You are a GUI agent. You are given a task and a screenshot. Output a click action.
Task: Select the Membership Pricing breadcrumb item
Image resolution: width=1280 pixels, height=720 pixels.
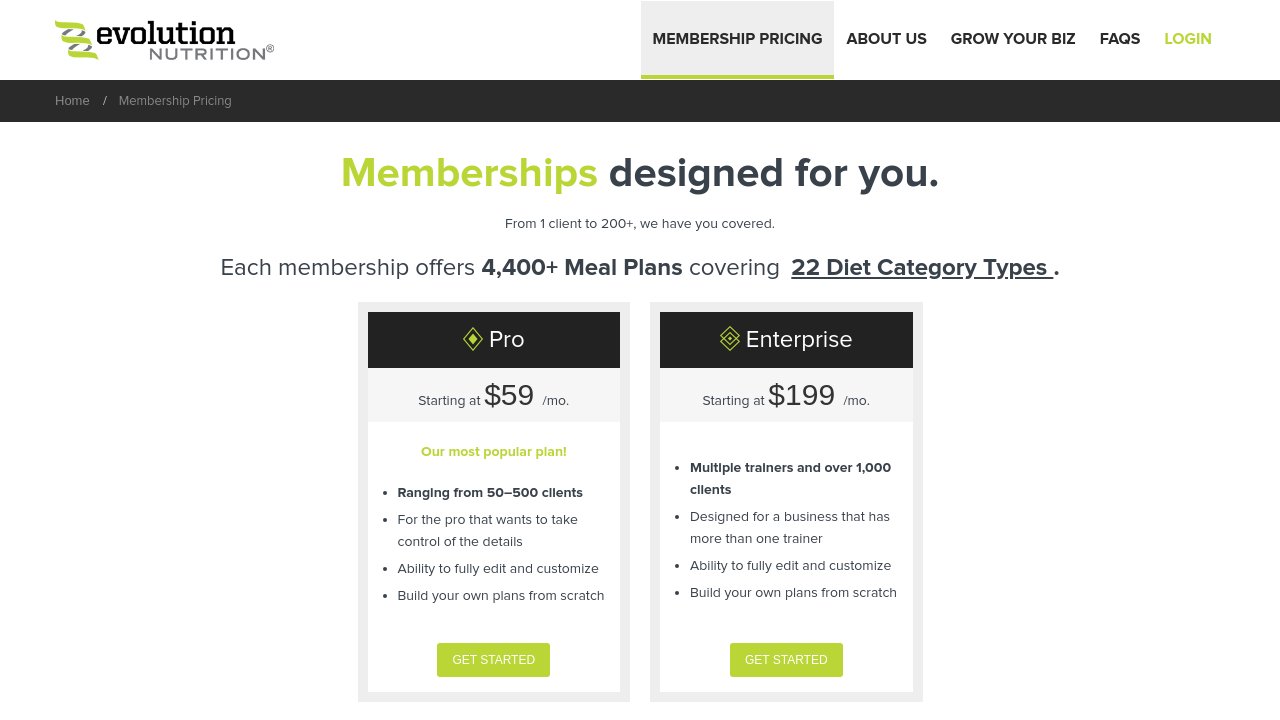pyautogui.click(x=175, y=101)
